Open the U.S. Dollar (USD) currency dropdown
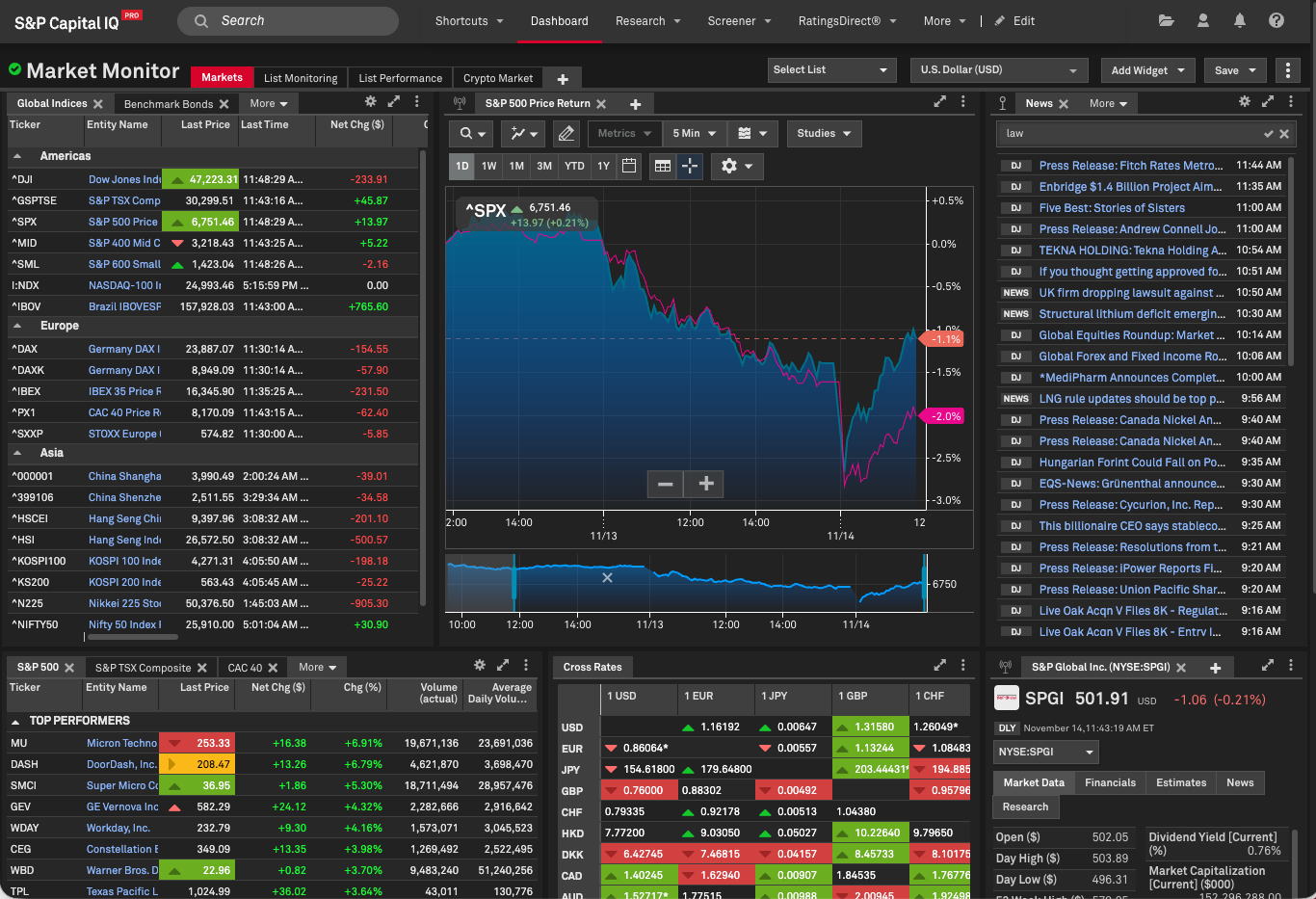This screenshot has height=899, width=1316. tap(998, 69)
